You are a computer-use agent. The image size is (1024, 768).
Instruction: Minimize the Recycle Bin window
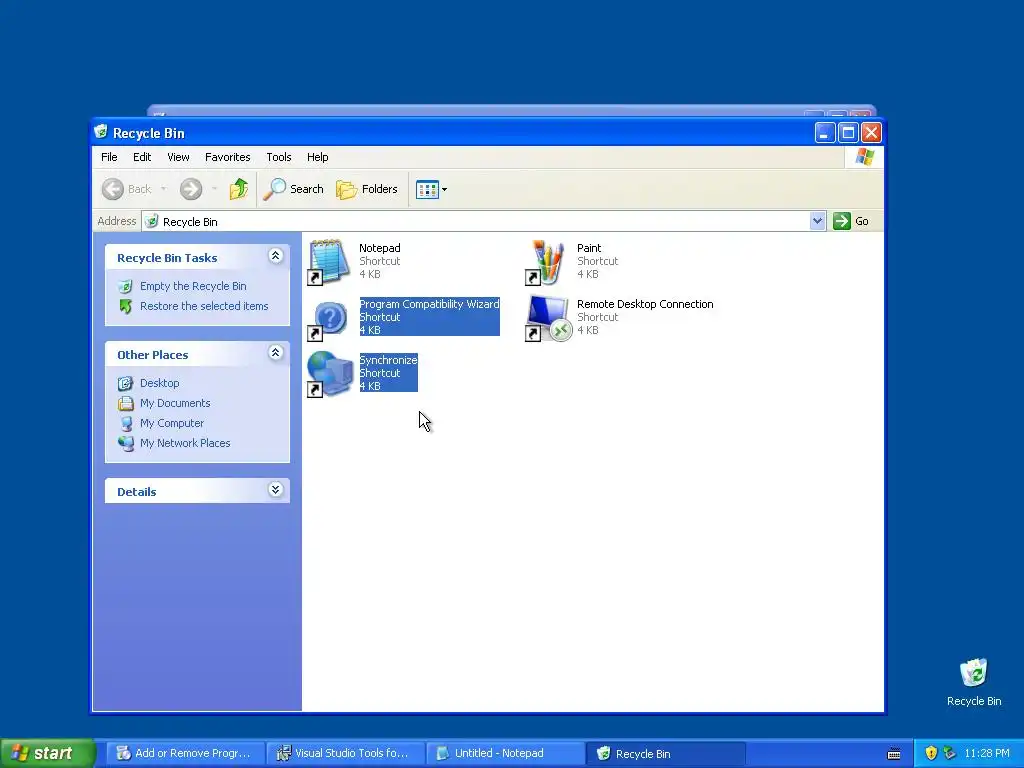coord(825,133)
